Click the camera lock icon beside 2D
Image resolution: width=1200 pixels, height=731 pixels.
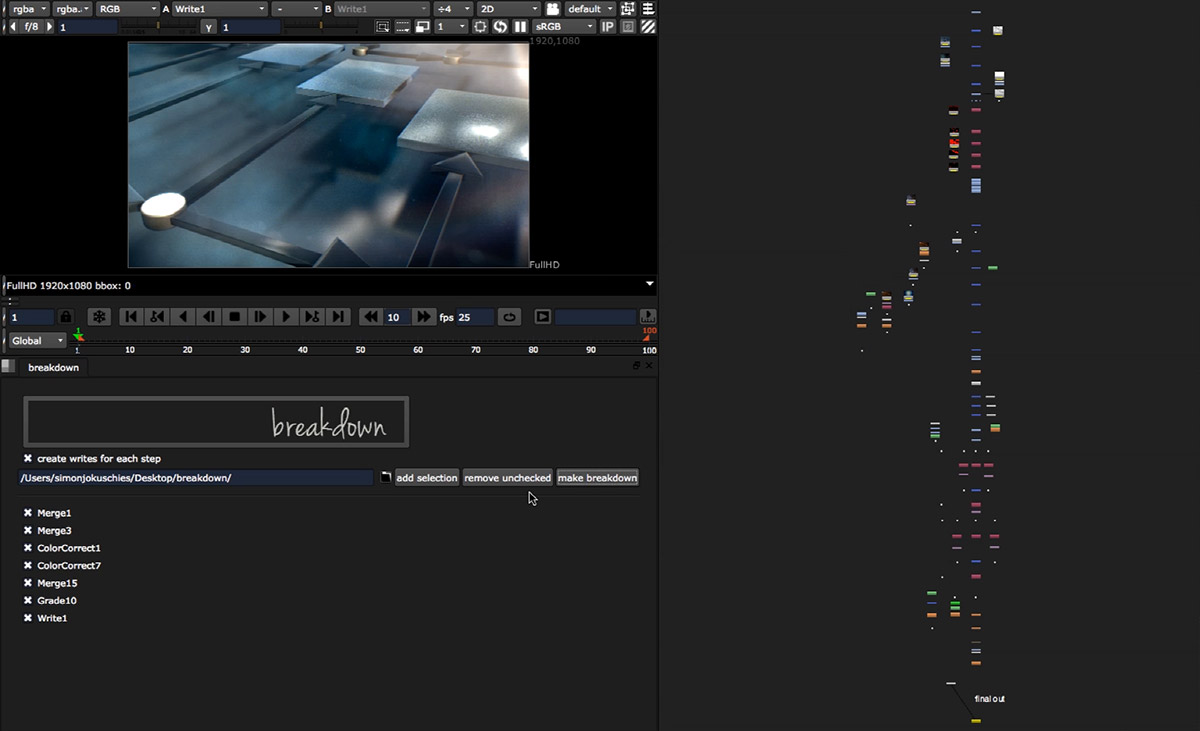[552, 9]
